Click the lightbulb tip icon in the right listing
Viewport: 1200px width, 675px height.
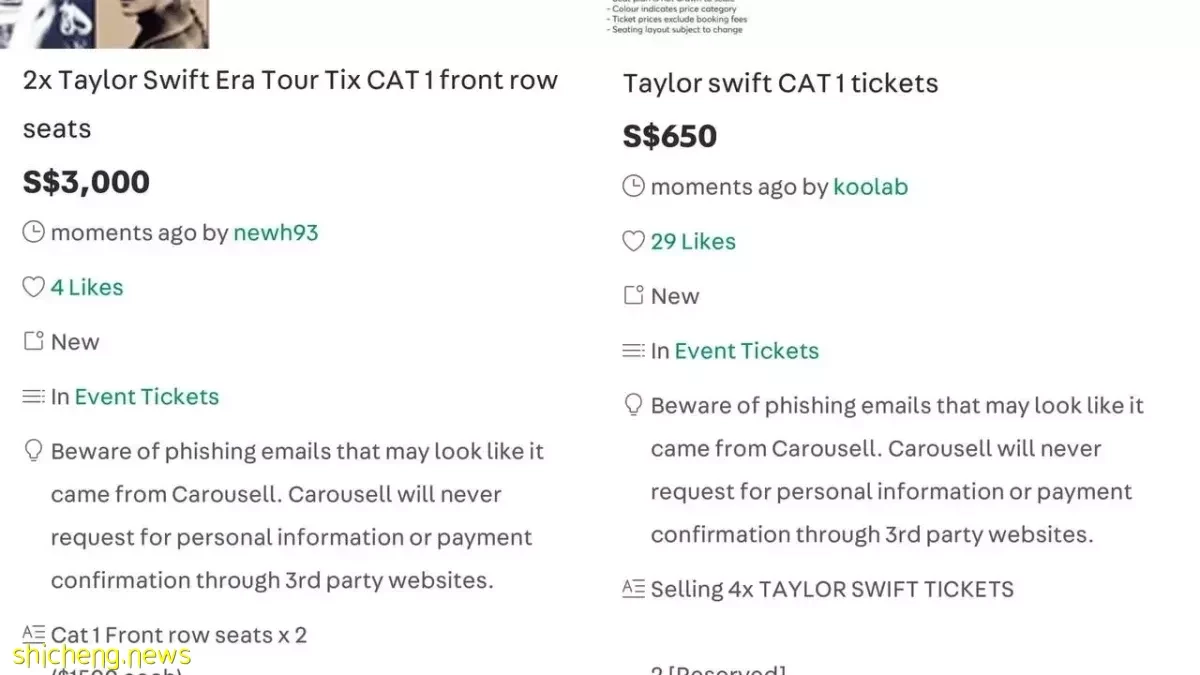point(633,405)
